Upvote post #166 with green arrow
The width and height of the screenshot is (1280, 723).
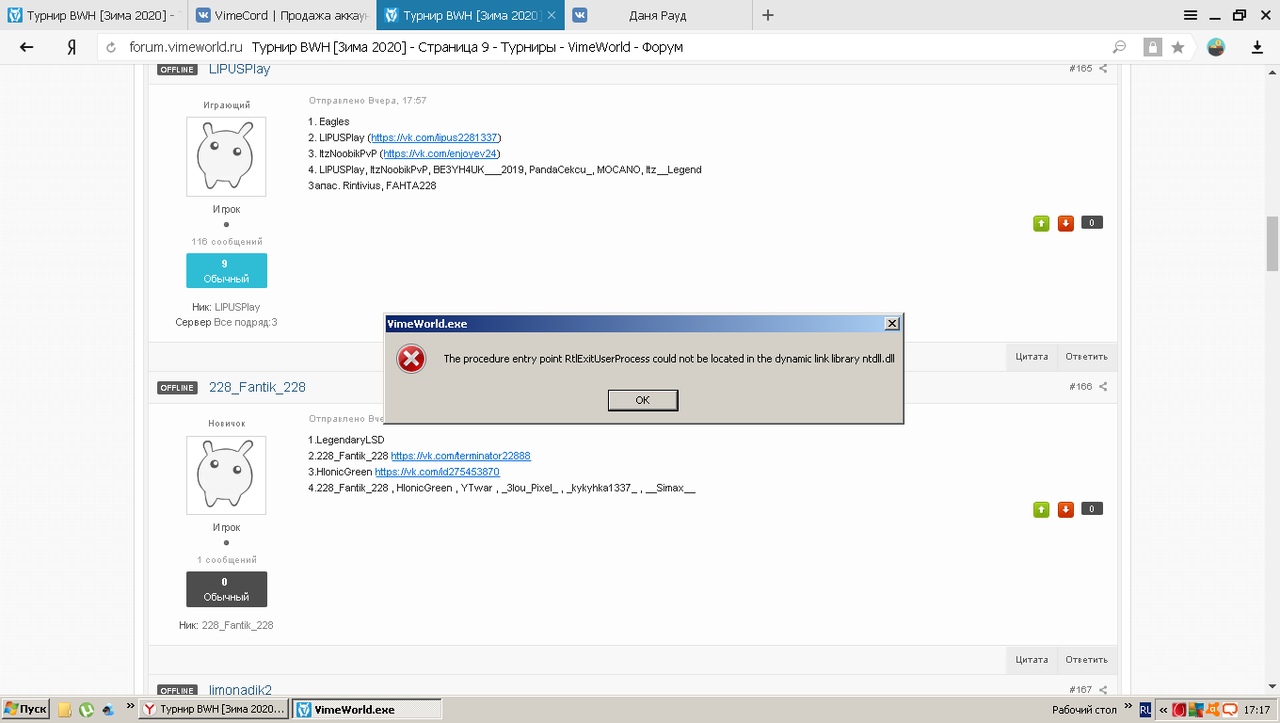[1041, 509]
